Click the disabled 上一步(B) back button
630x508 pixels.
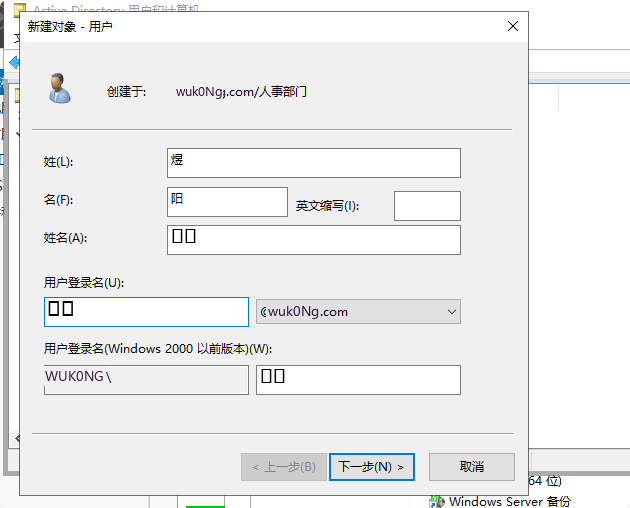point(284,467)
